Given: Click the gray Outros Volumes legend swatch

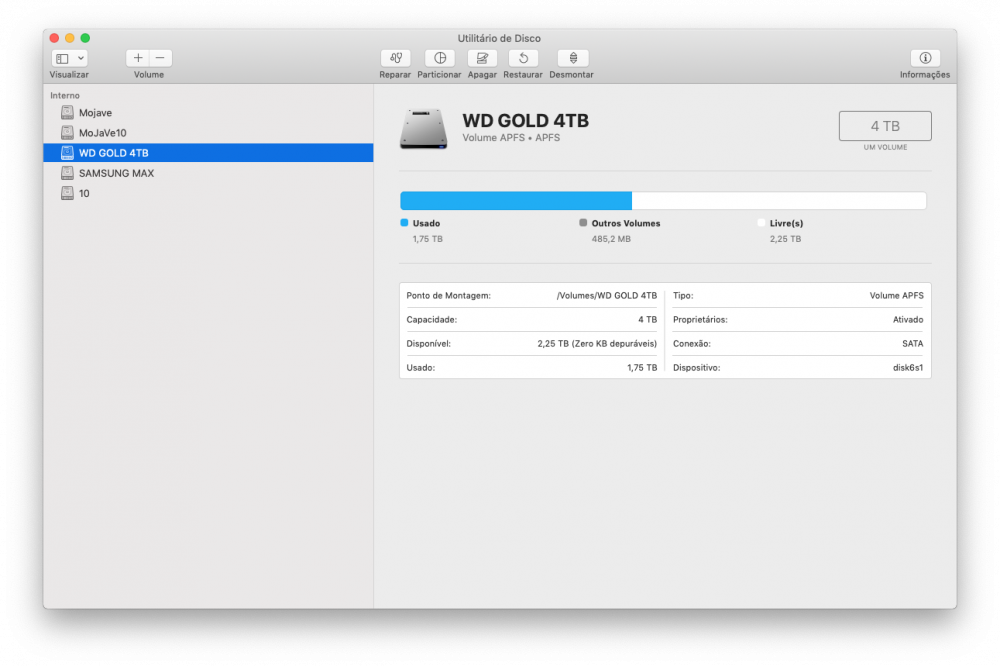Looking at the screenshot, I should click(583, 223).
